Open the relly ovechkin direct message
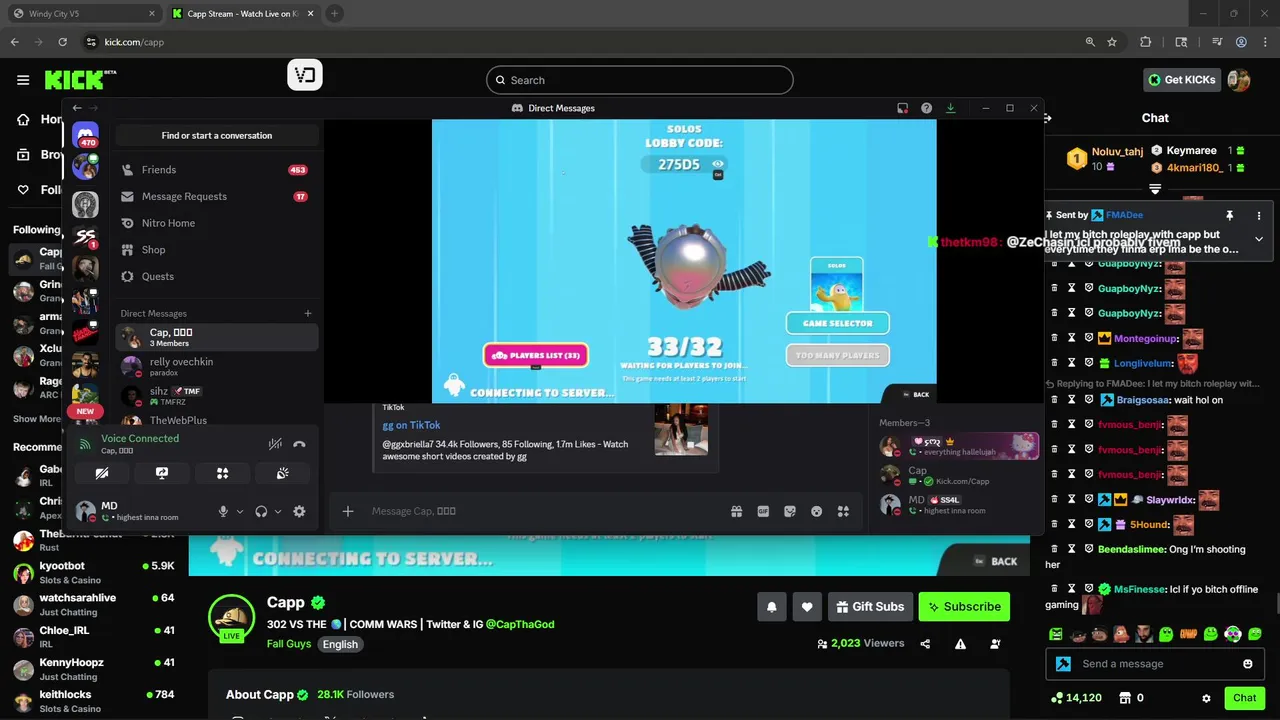 [217, 366]
